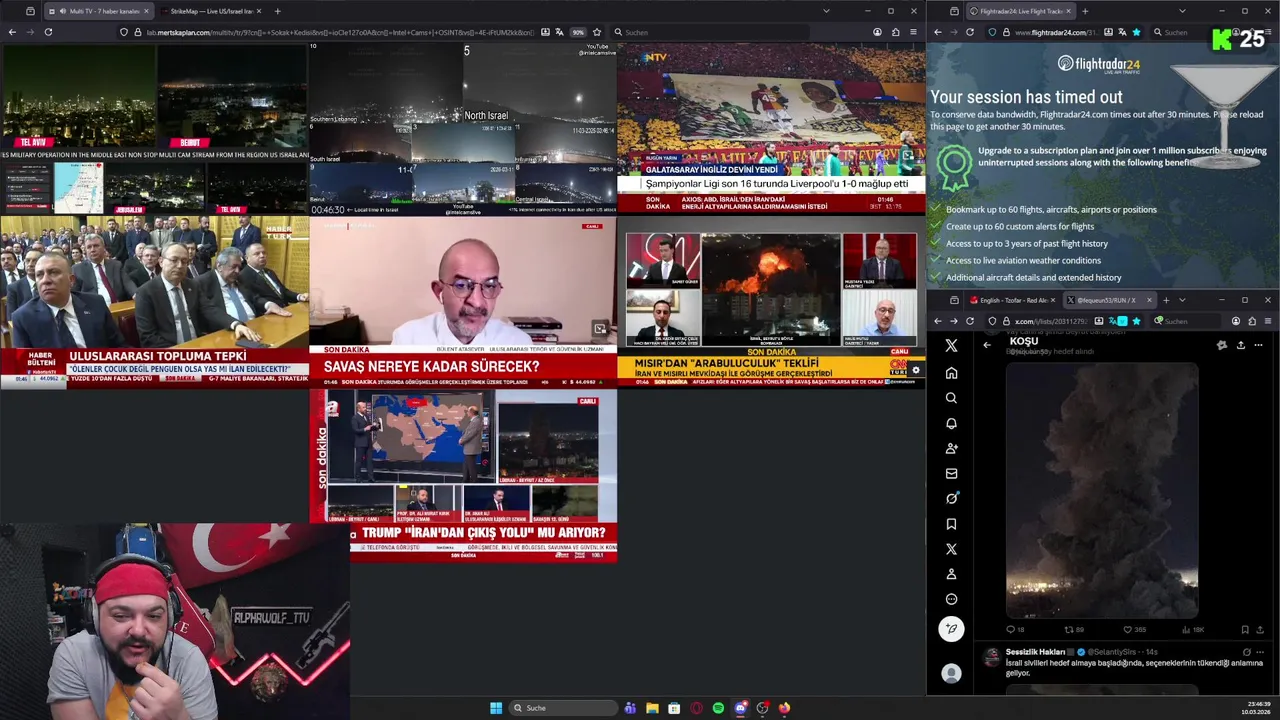Open File Explorer from taskbar

pos(652,708)
